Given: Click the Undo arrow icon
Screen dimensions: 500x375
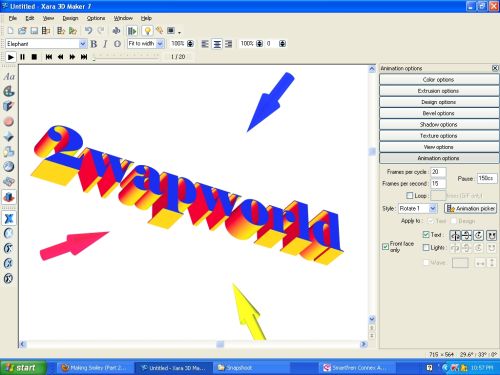Looking at the screenshot, I should [88, 31].
